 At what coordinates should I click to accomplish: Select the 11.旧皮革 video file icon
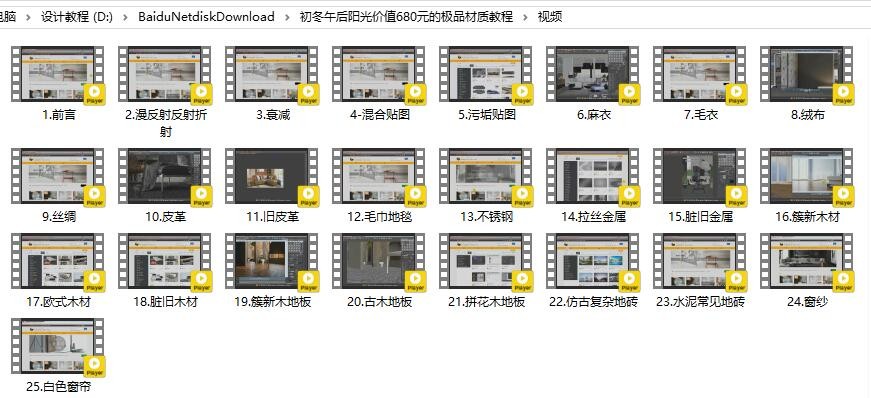(x=272, y=176)
